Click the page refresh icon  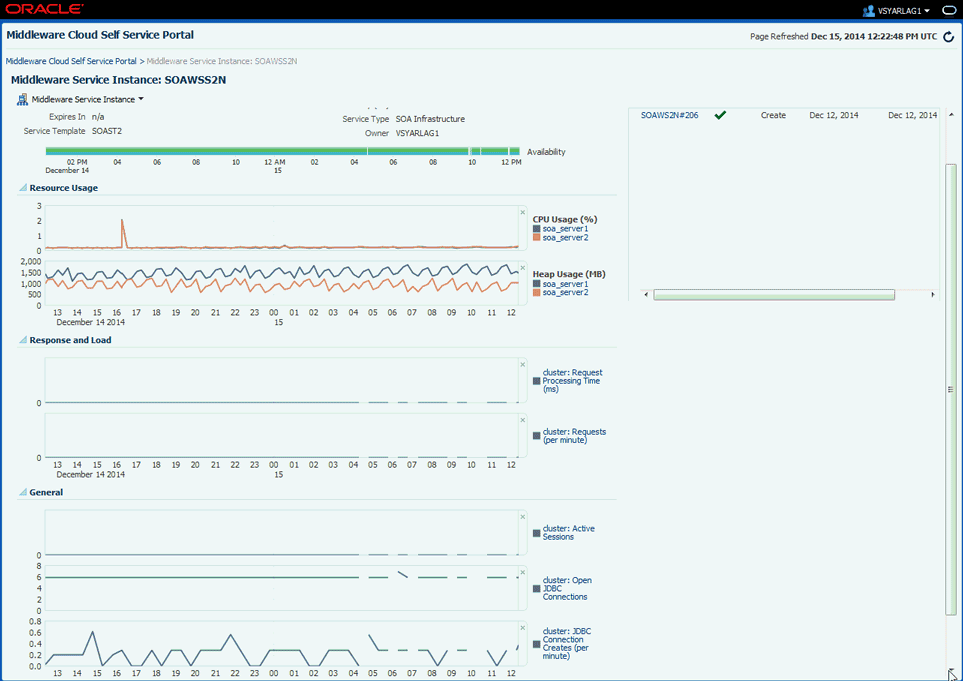pyautogui.click(x=948, y=37)
